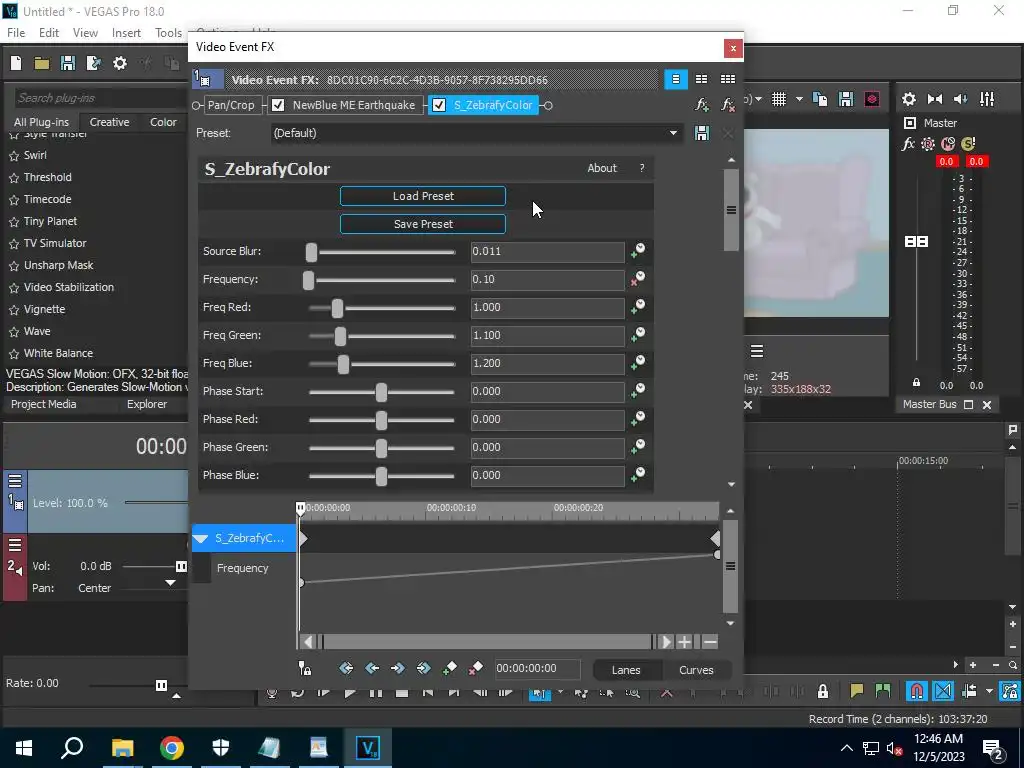1024x768 pixels.
Task: Click the Dim output speaker icon
Action: click(961, 99)
